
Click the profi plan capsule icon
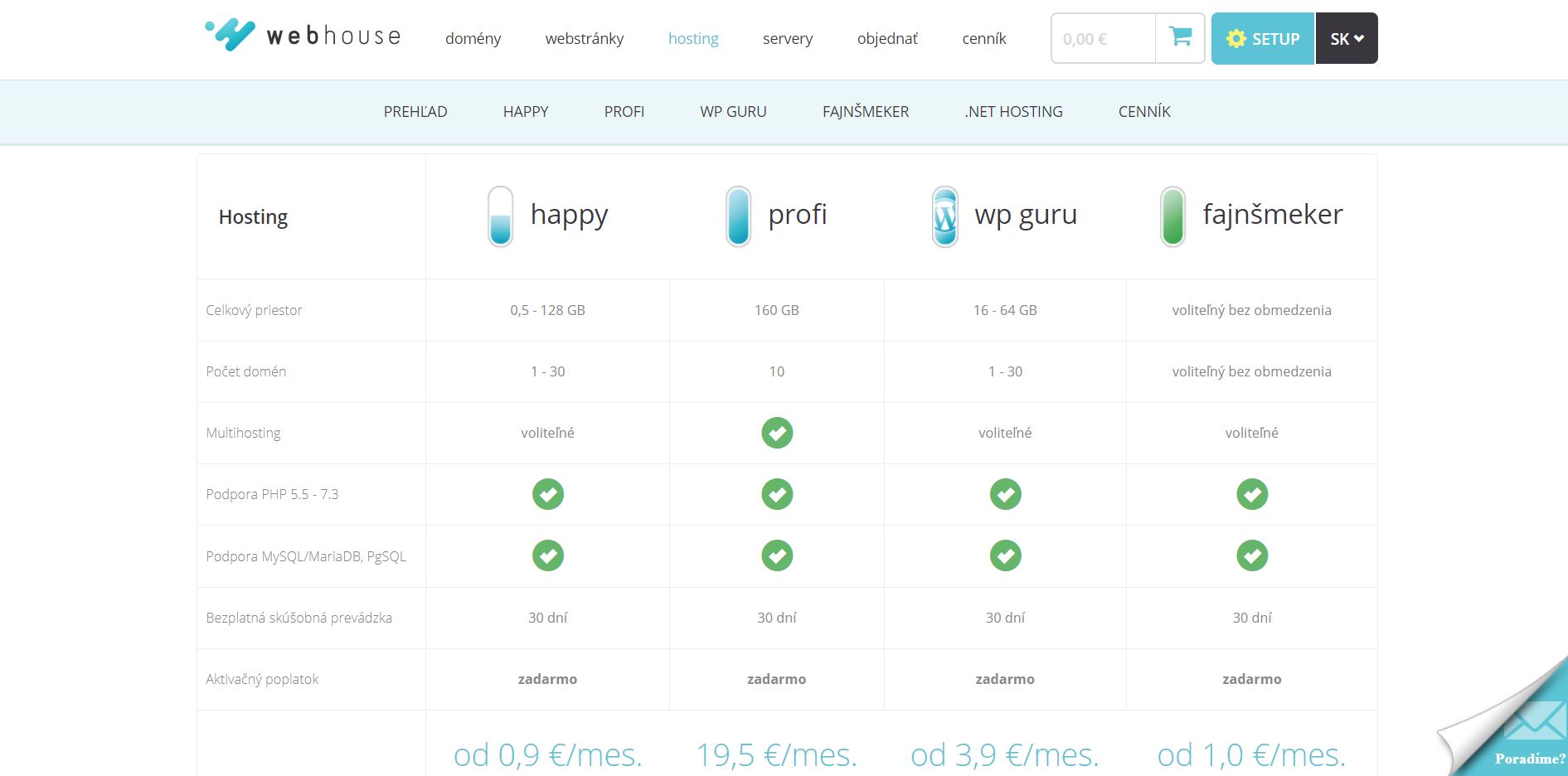pyautogui.click(x=738, y=216)
